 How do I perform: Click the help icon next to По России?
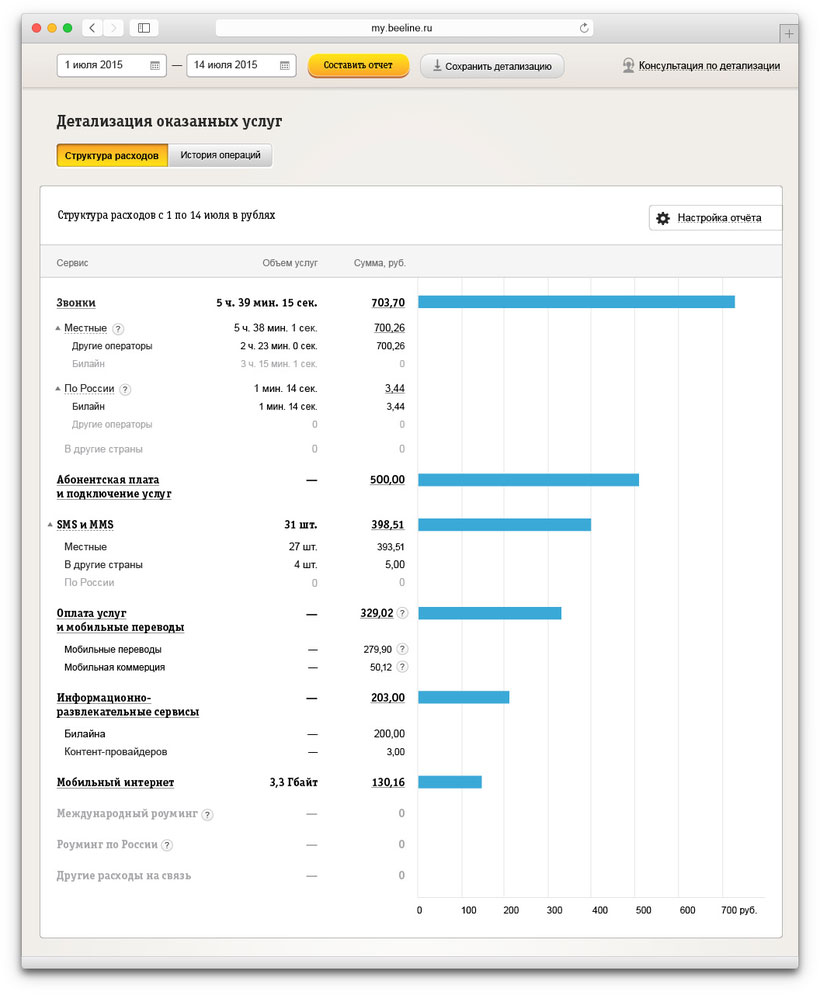(125, 389)
